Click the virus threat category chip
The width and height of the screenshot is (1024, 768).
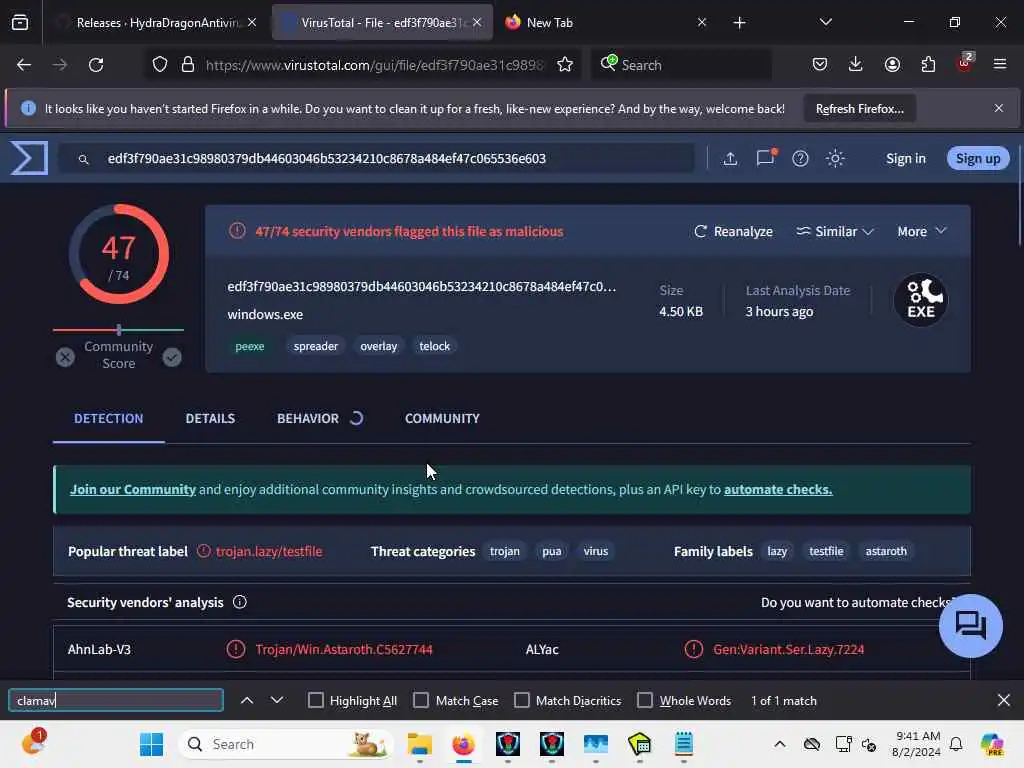596,551
